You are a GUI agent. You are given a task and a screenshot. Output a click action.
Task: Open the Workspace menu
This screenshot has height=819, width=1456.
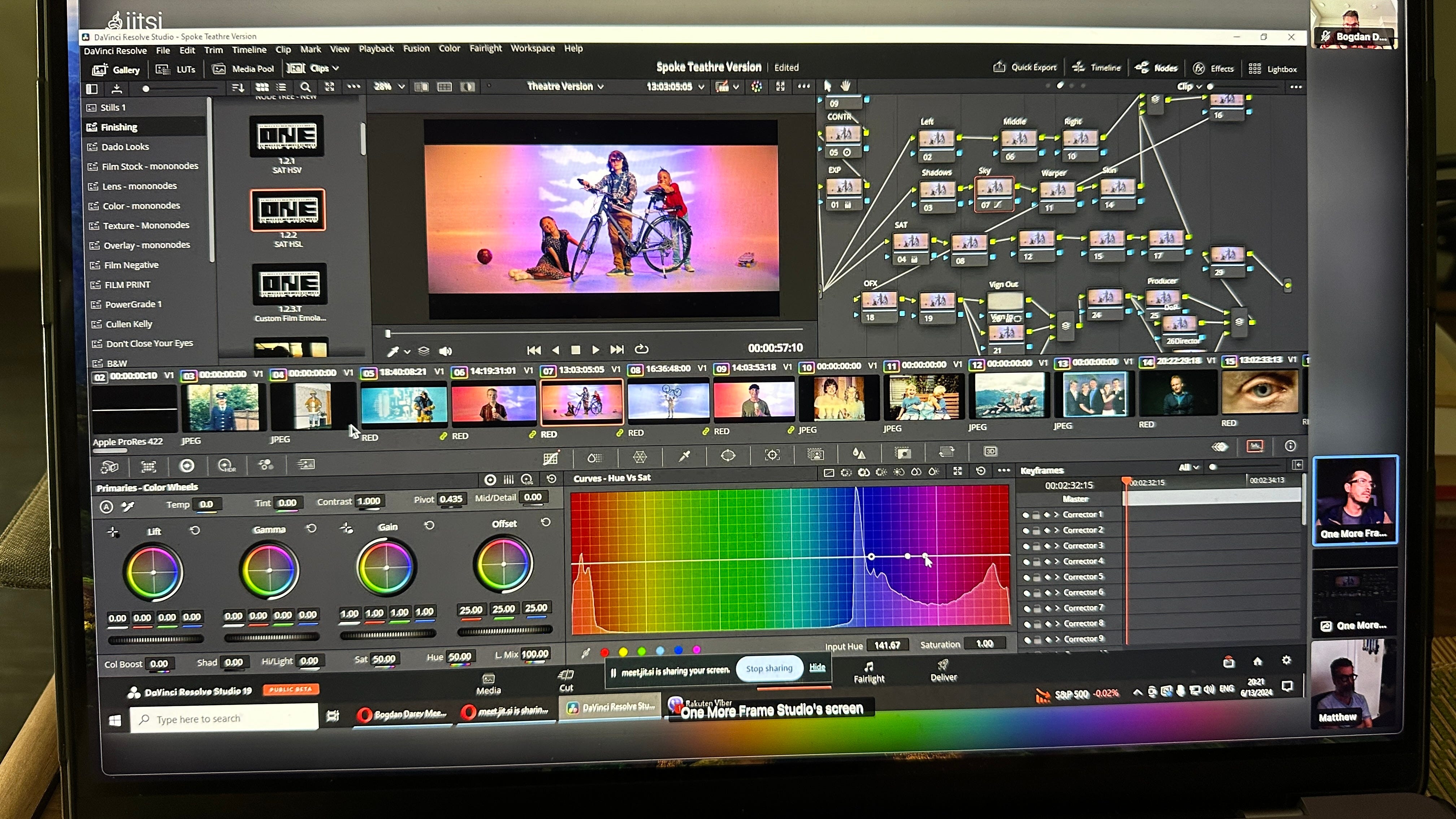[x=533, y=49]
